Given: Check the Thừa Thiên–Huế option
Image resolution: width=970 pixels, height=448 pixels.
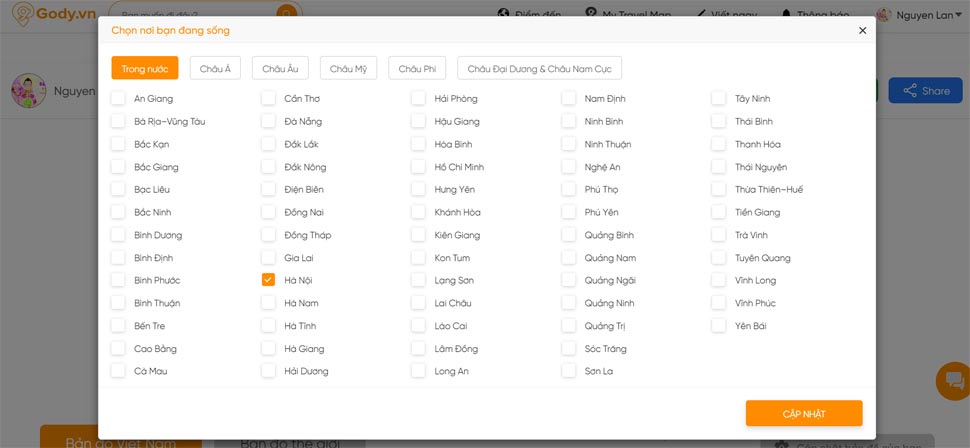Looking at the screenshot, I should (x=718, y=189).
